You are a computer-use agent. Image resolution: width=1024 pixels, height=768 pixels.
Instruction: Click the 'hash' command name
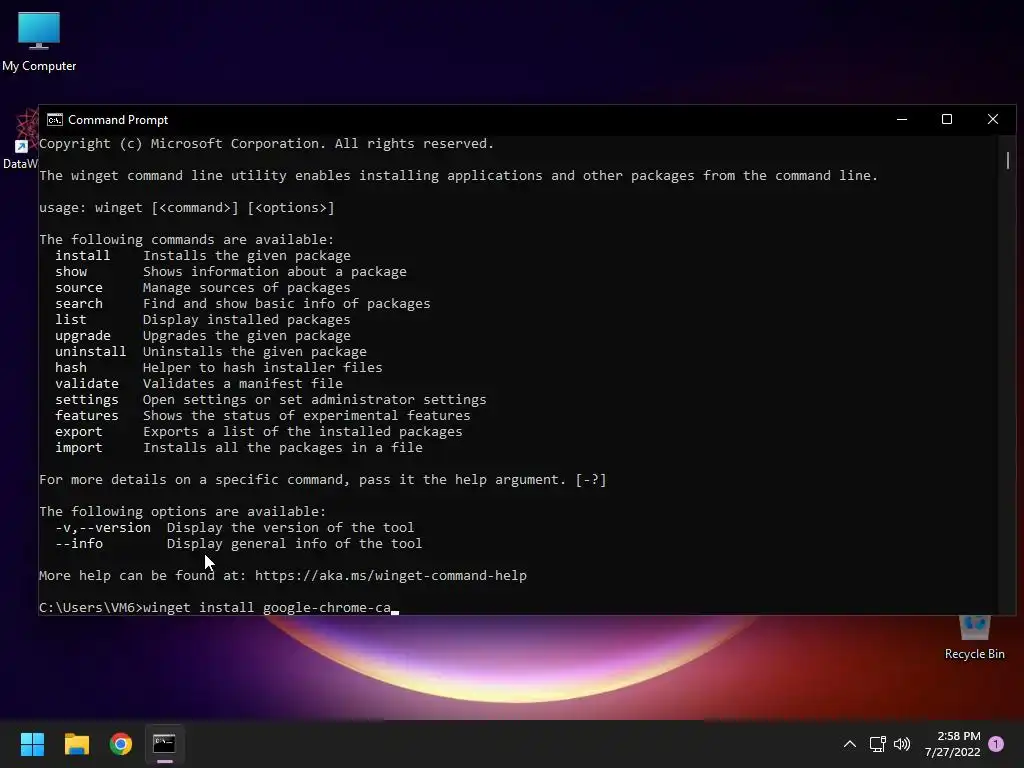pyautogui.click(x=71, y=368)
